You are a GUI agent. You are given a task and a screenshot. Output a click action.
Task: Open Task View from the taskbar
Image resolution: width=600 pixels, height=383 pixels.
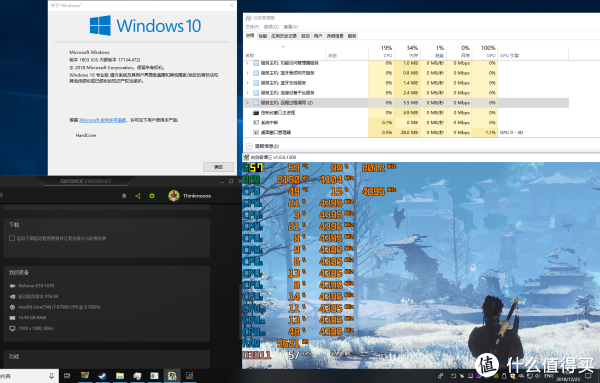pyautogui.click(x=67, y=376)
